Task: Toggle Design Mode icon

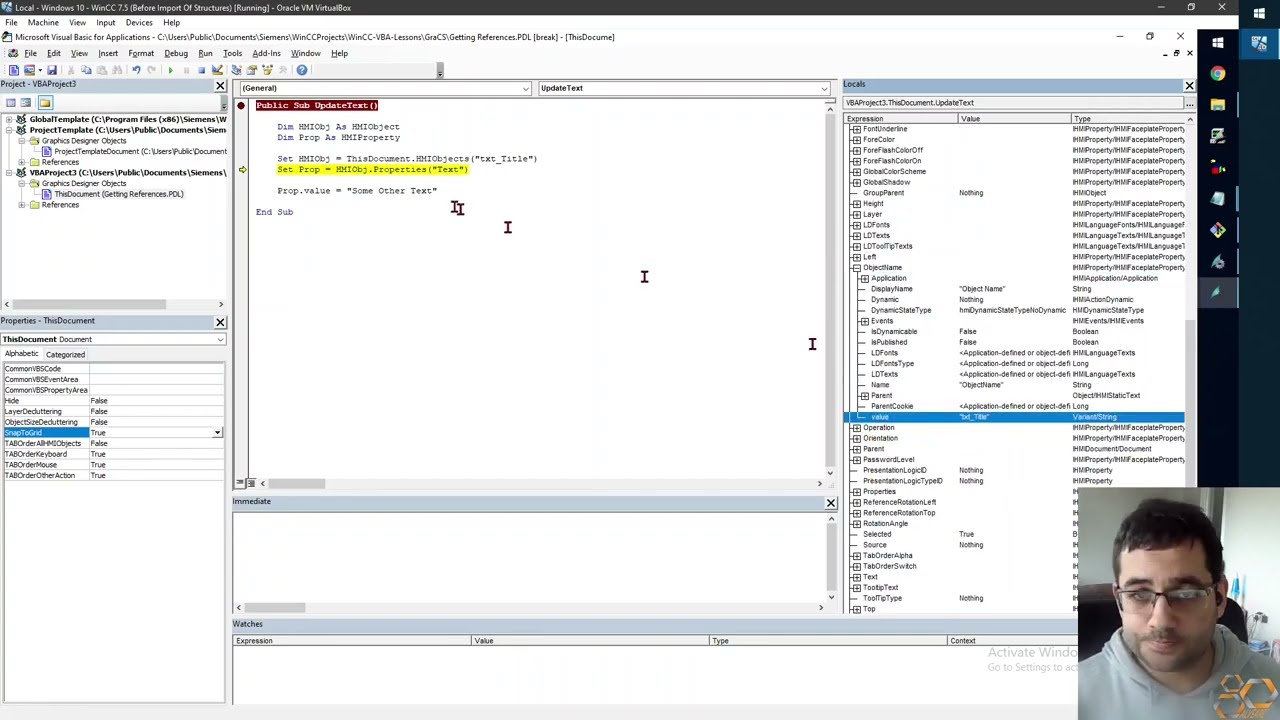Action: click(x=217, y=70)
